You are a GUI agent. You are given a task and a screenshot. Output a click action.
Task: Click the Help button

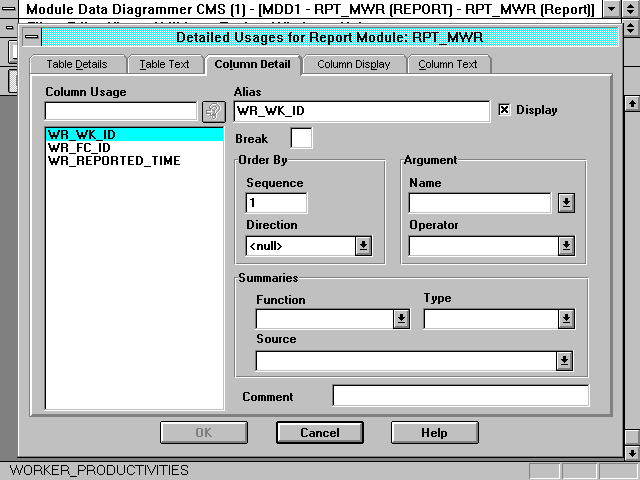click(x=434, y=433)
